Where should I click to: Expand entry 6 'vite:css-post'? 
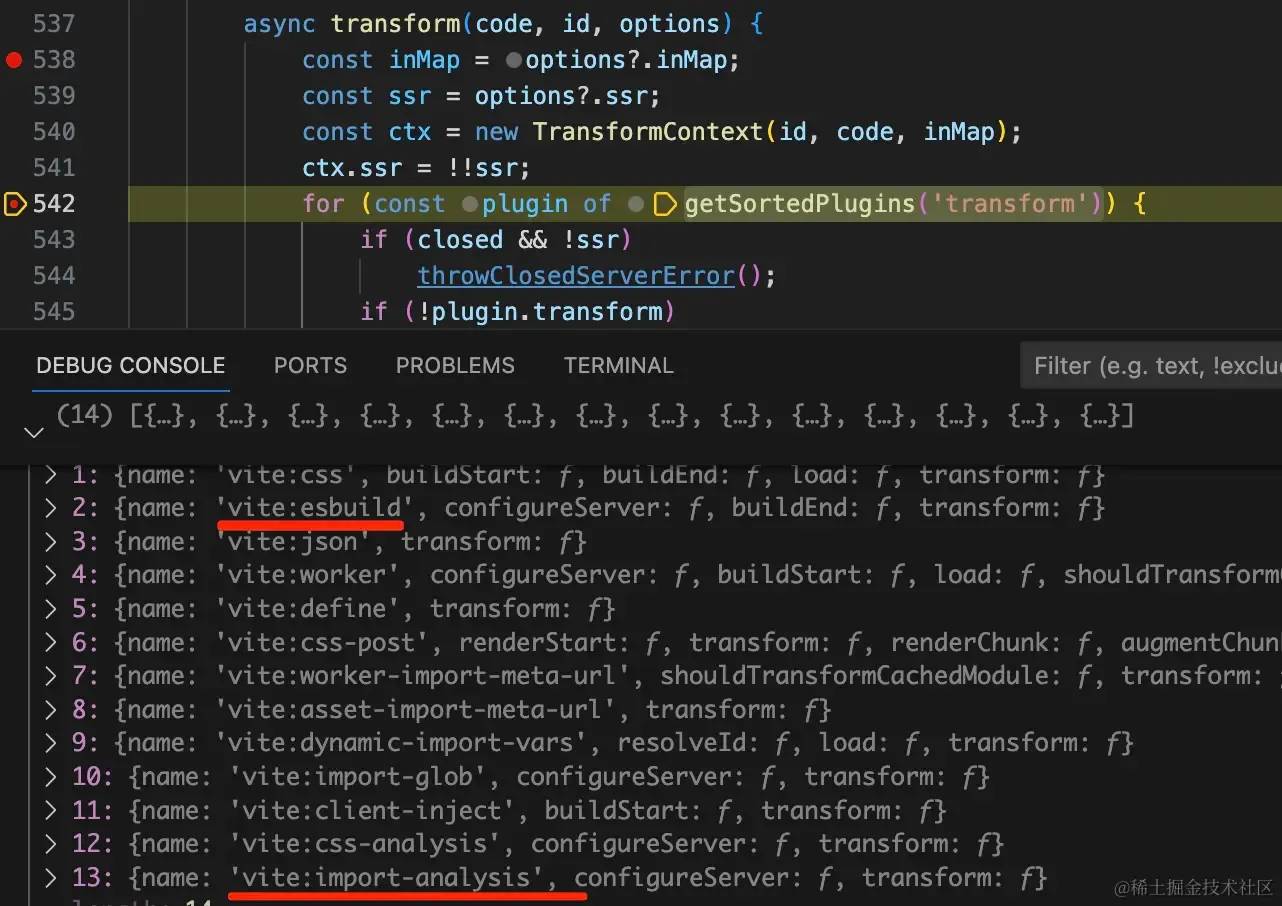click(x=51, y=642)
